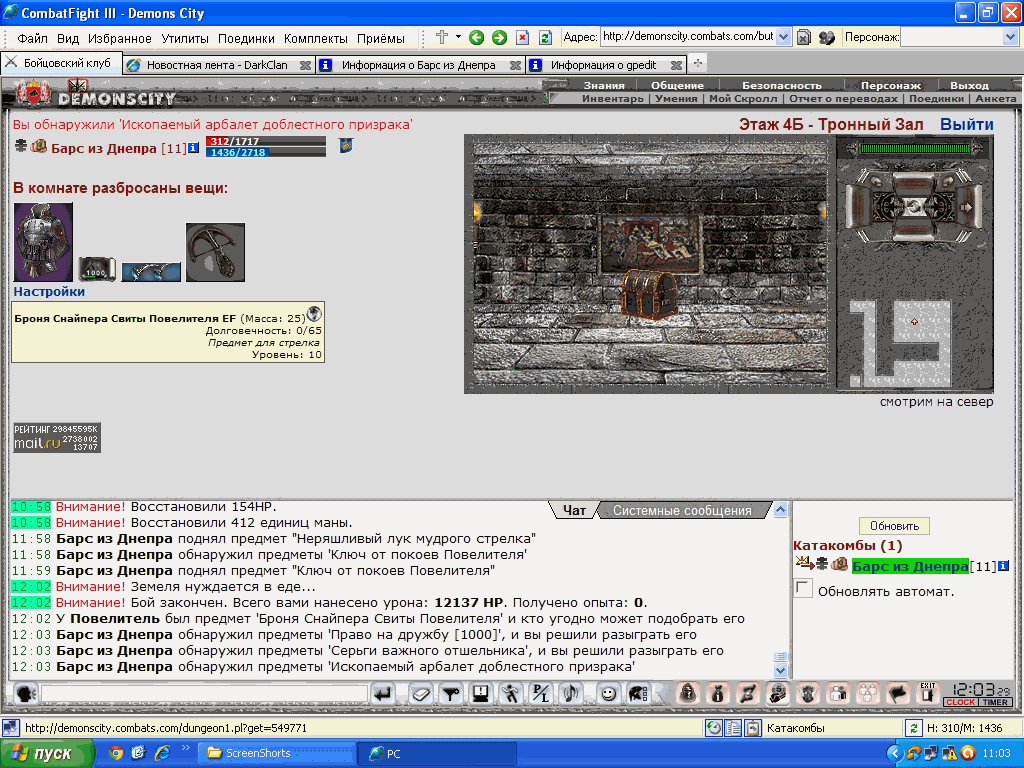Open the Анкета link
Image resolution: width=1024 pixels, height=768 pixels.
[996, 99]
